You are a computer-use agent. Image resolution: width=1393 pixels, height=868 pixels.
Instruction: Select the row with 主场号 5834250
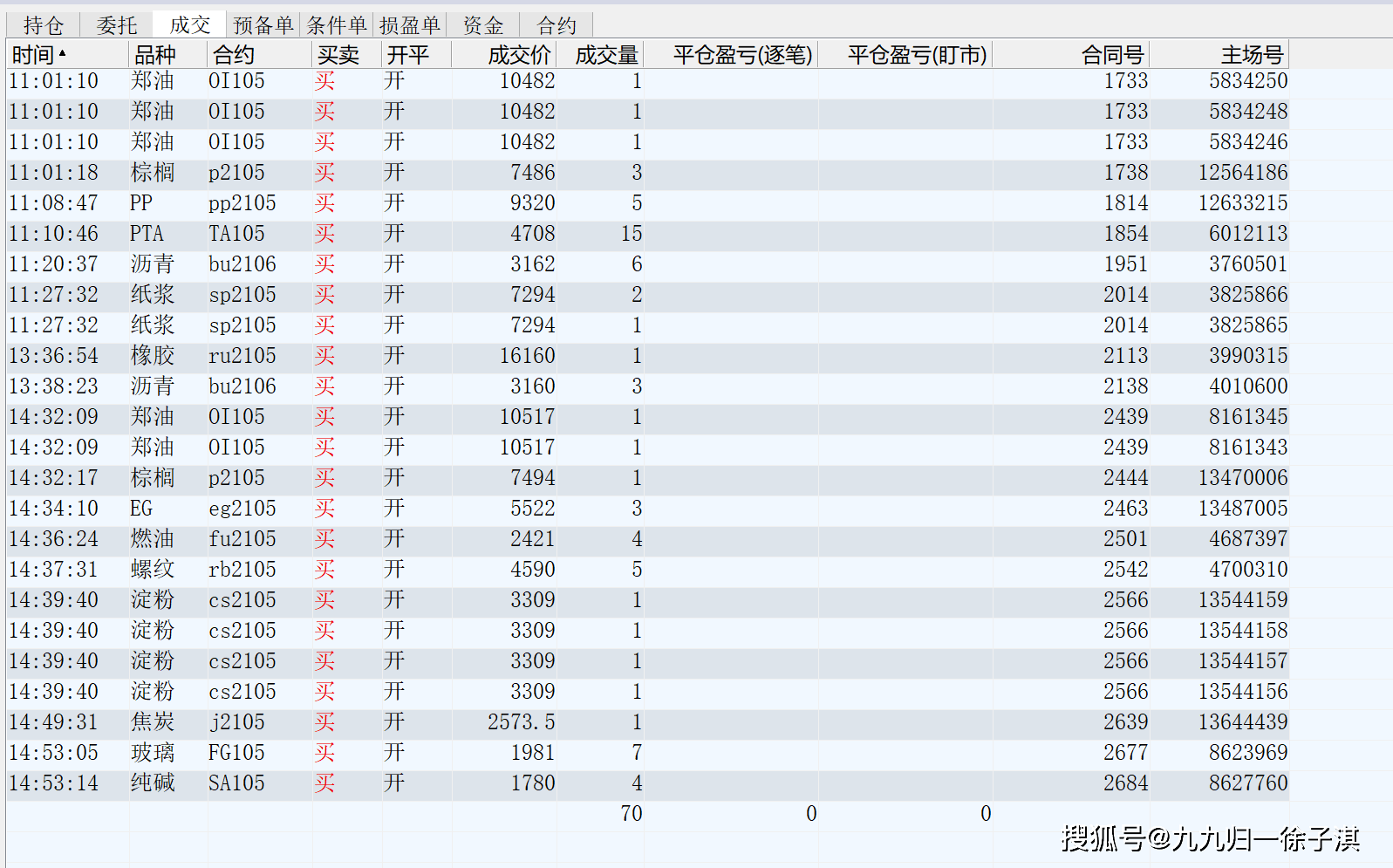pos(648,81)
